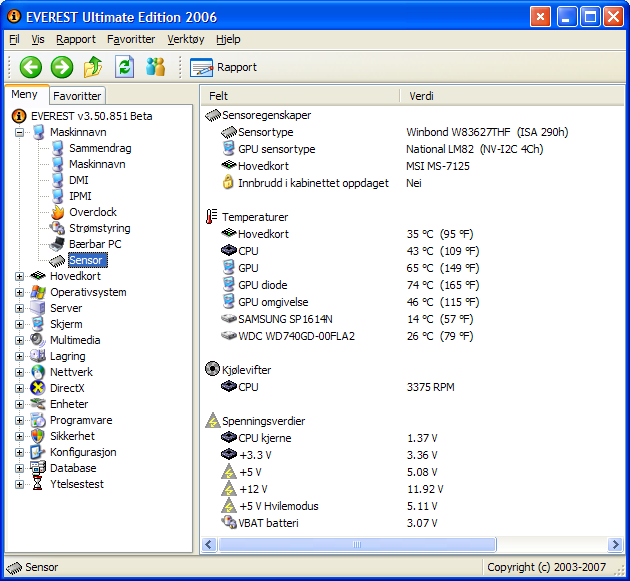This screenshot has width=630, height=581.
Task: Click the scrollbar left arrow
Action: [x=209, y=545]
